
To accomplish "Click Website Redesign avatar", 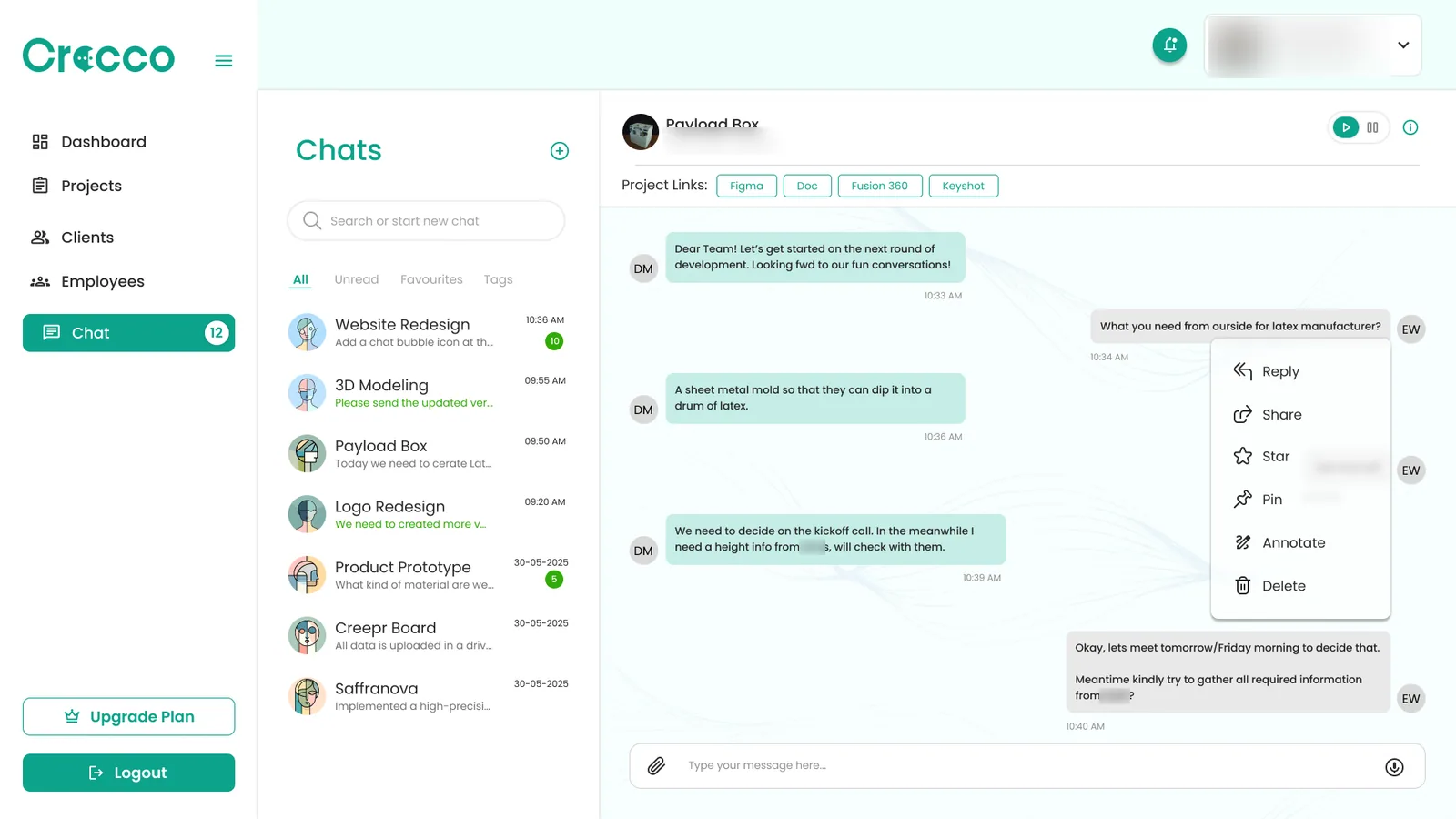I will pos(307,333).
